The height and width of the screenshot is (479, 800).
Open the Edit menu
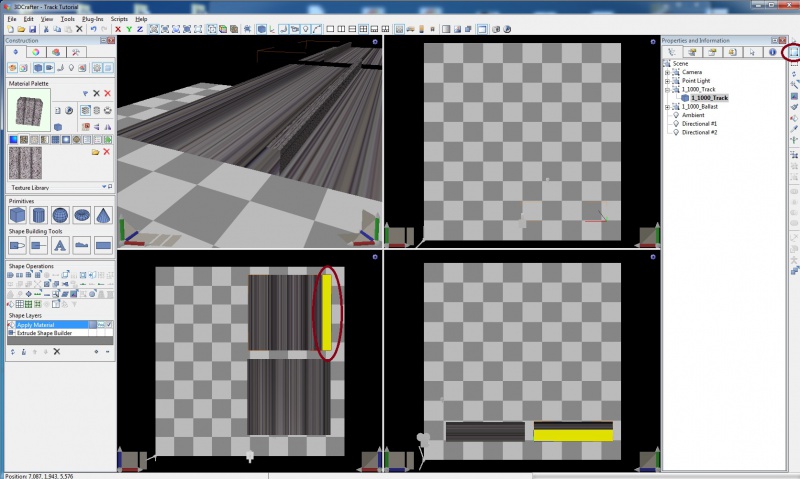coord(29,19)
